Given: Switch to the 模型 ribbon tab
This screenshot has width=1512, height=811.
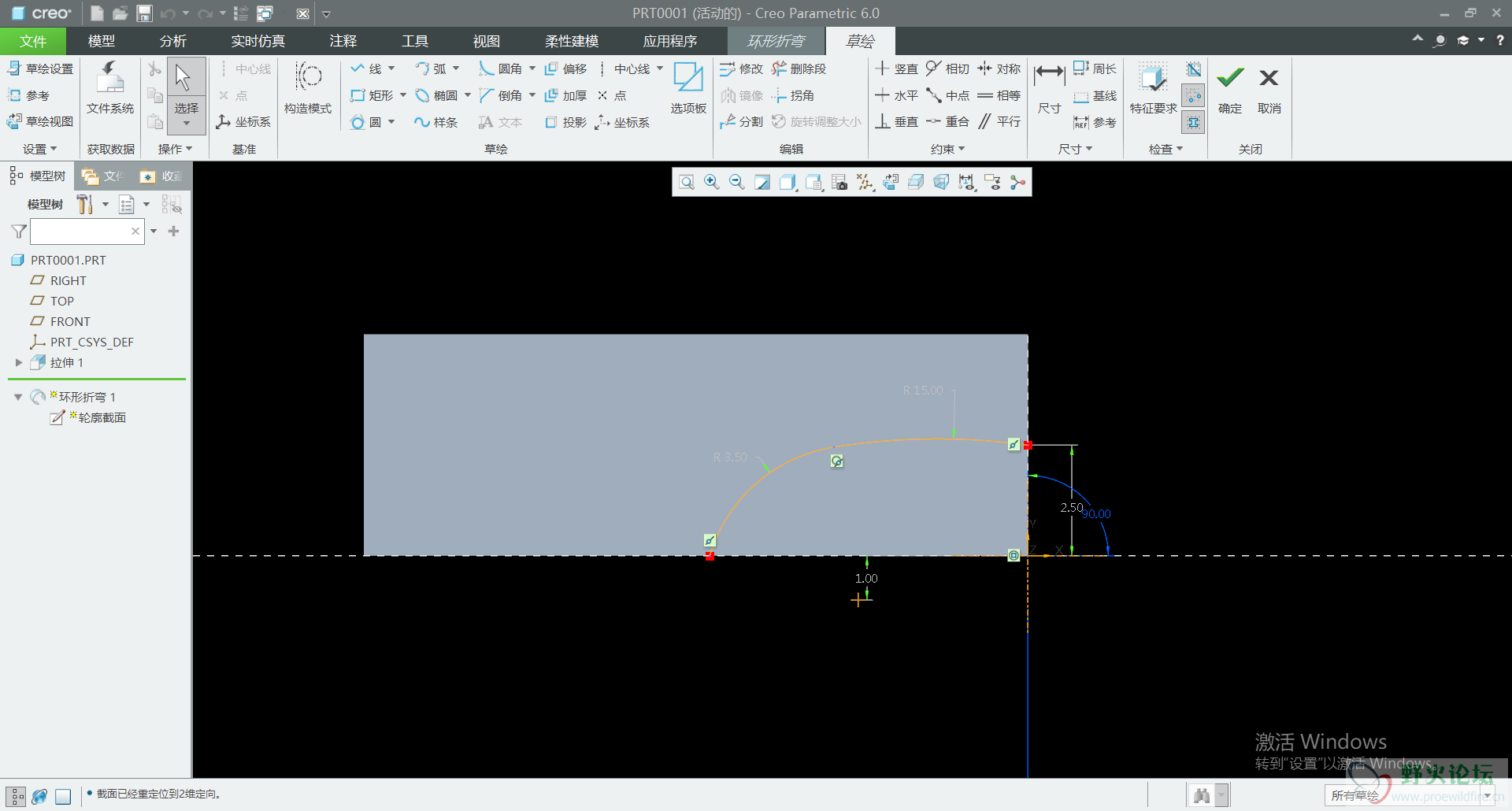Looking at the screenshot, I should (x=102, y=41).
